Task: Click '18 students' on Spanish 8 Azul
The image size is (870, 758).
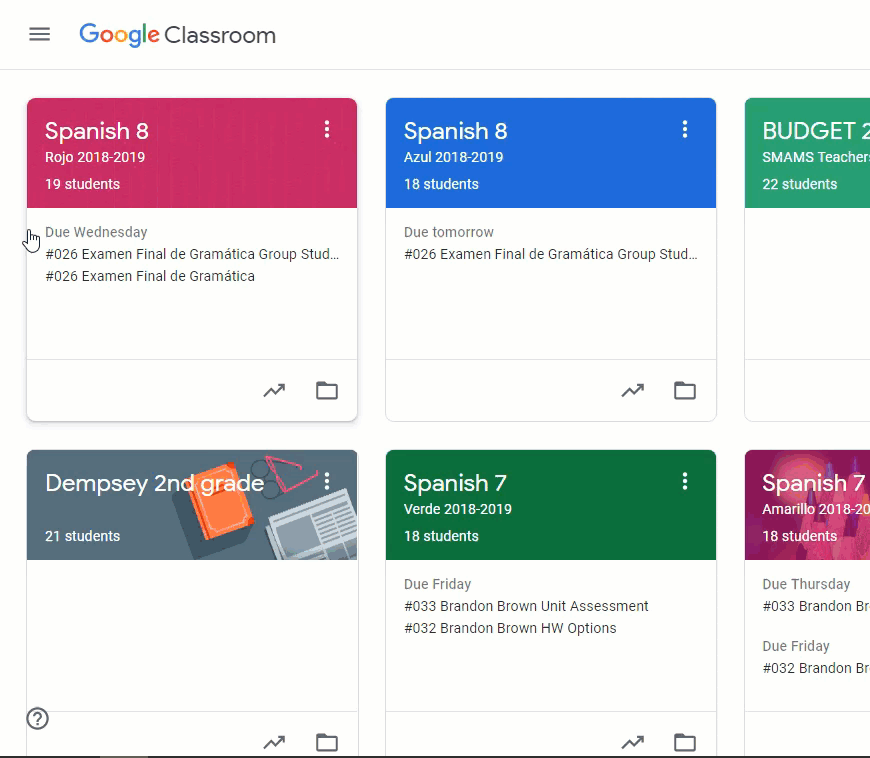Action: tap(441, 184)
